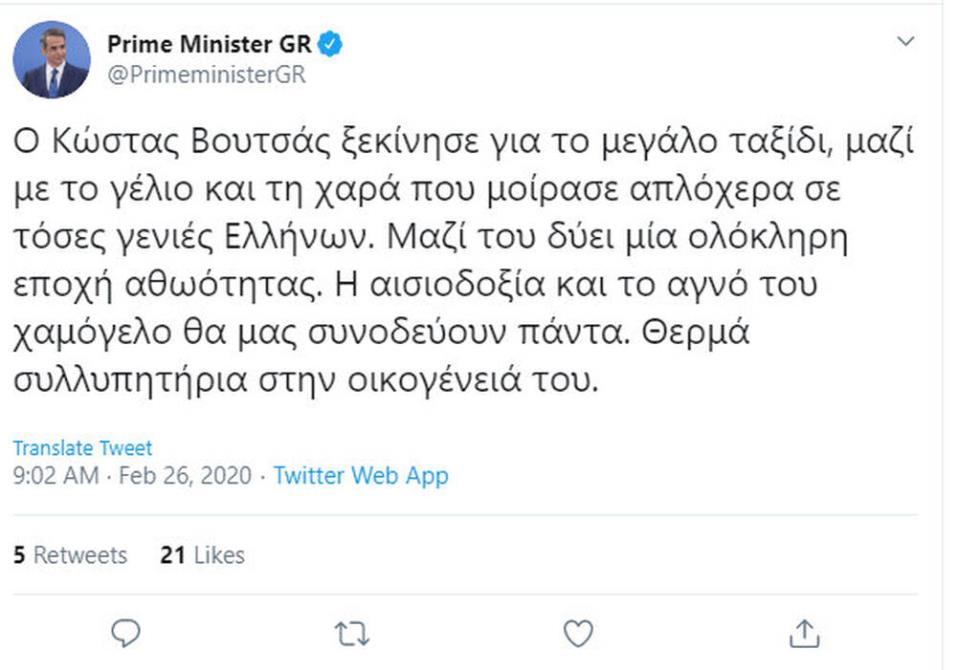Click Translate Tweet
The width and height of the screenshot is (980, 670).
pos(82,448)
